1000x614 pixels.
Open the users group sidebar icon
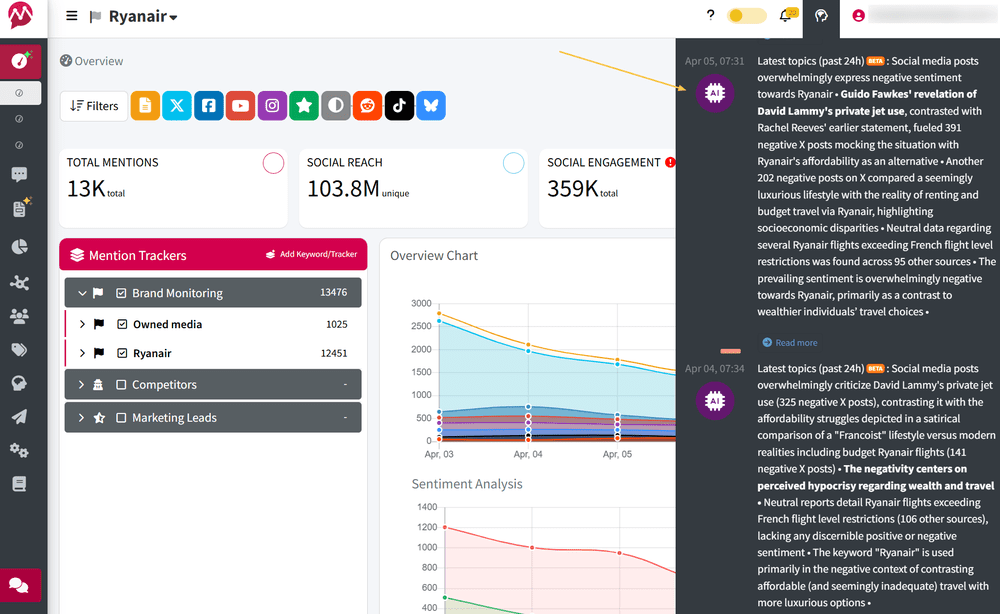pyautogui.click(x=19, y=316)
